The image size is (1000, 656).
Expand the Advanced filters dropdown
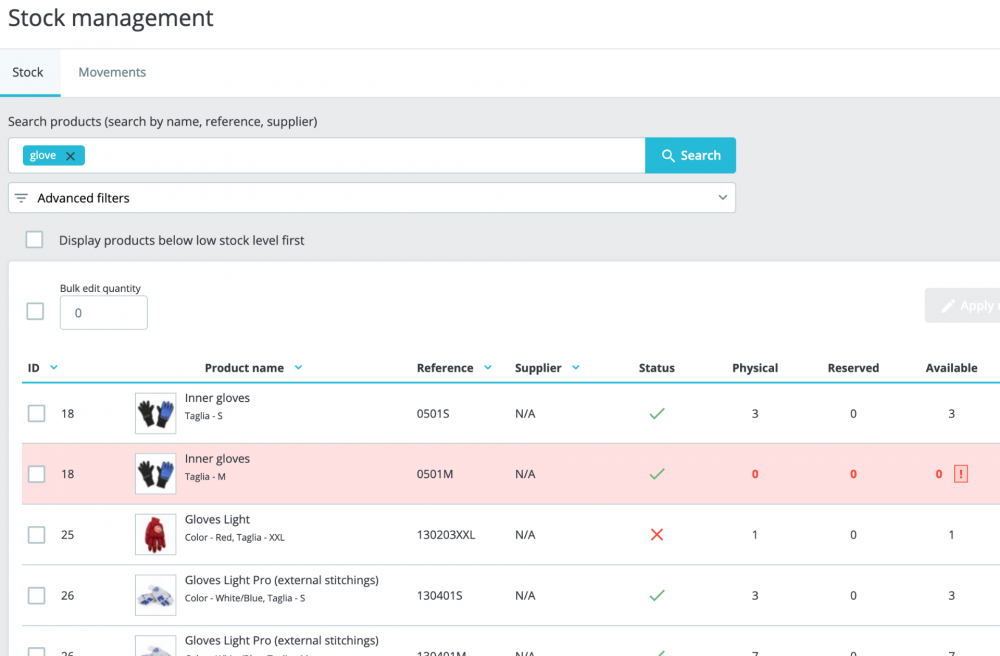point(722,198)
